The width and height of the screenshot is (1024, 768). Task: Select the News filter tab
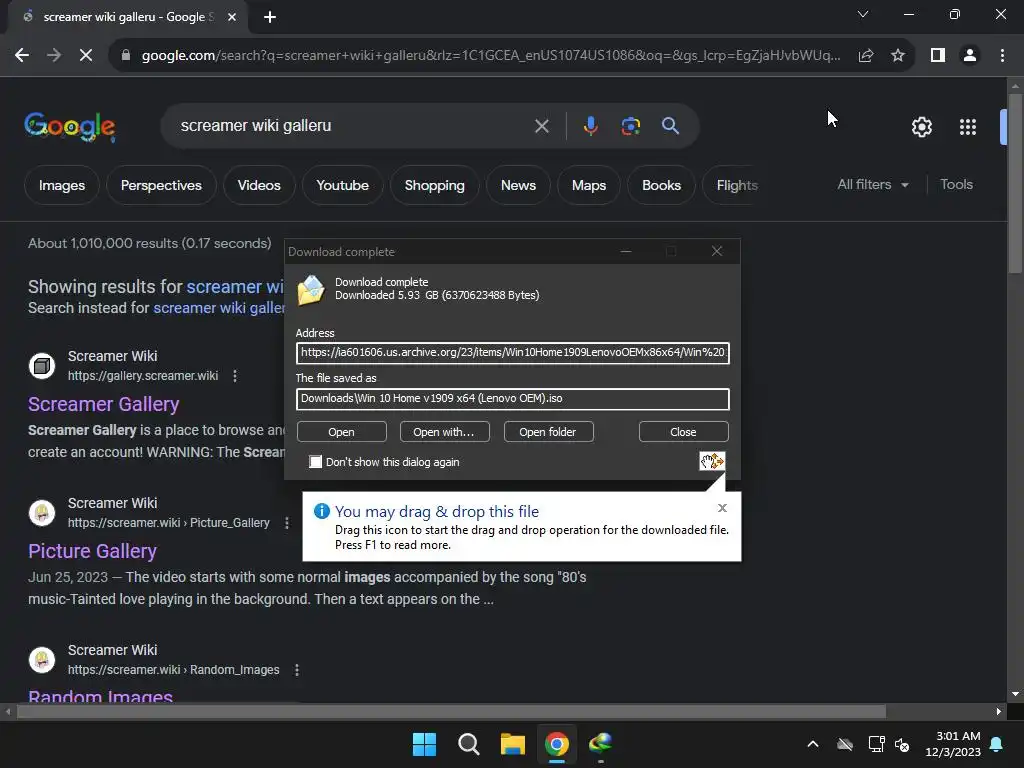519,185
